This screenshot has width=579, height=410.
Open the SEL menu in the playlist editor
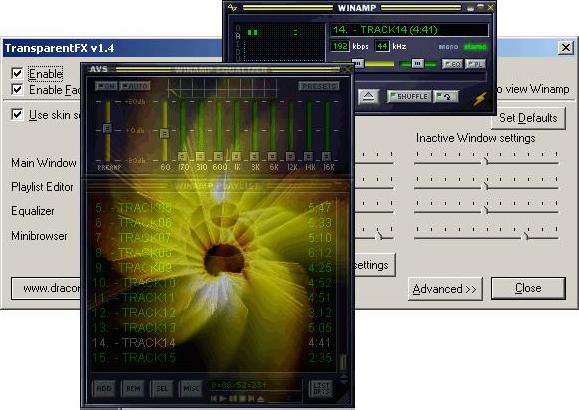tap(162, 389)
